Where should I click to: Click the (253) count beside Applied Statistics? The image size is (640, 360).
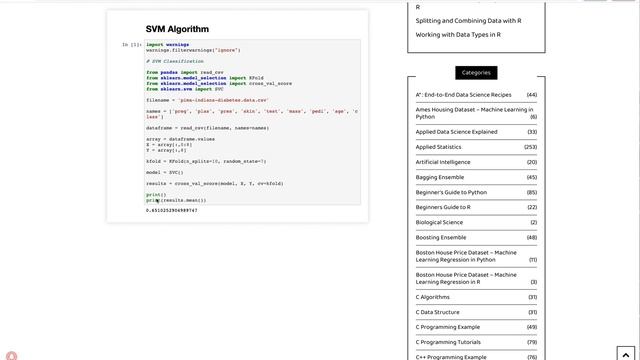531,147
